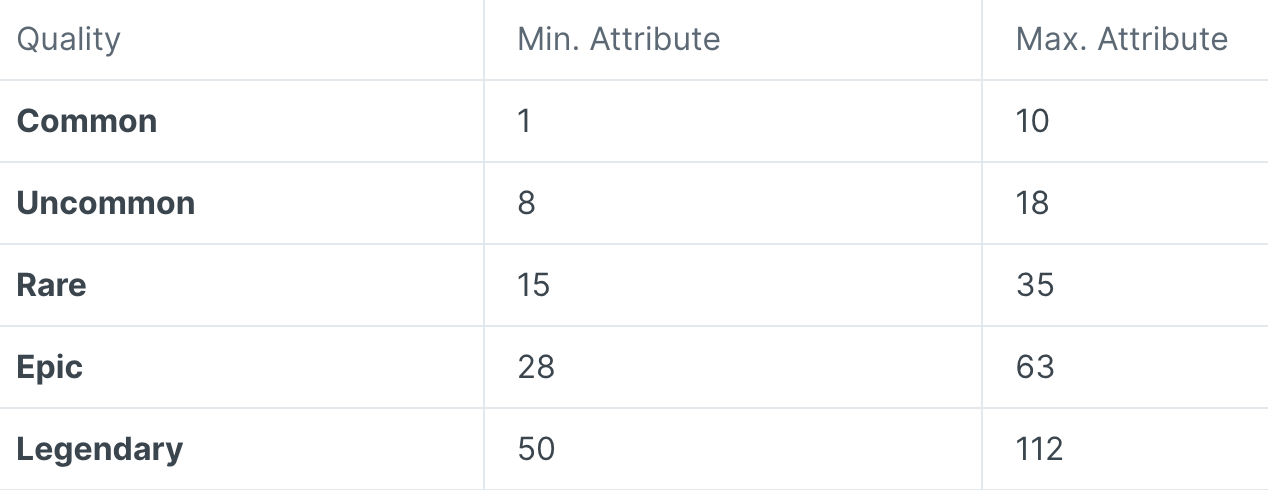Select Rare's maximum attribute value 35
The height and width of the screenshot is (490, 1268).
1035,286
